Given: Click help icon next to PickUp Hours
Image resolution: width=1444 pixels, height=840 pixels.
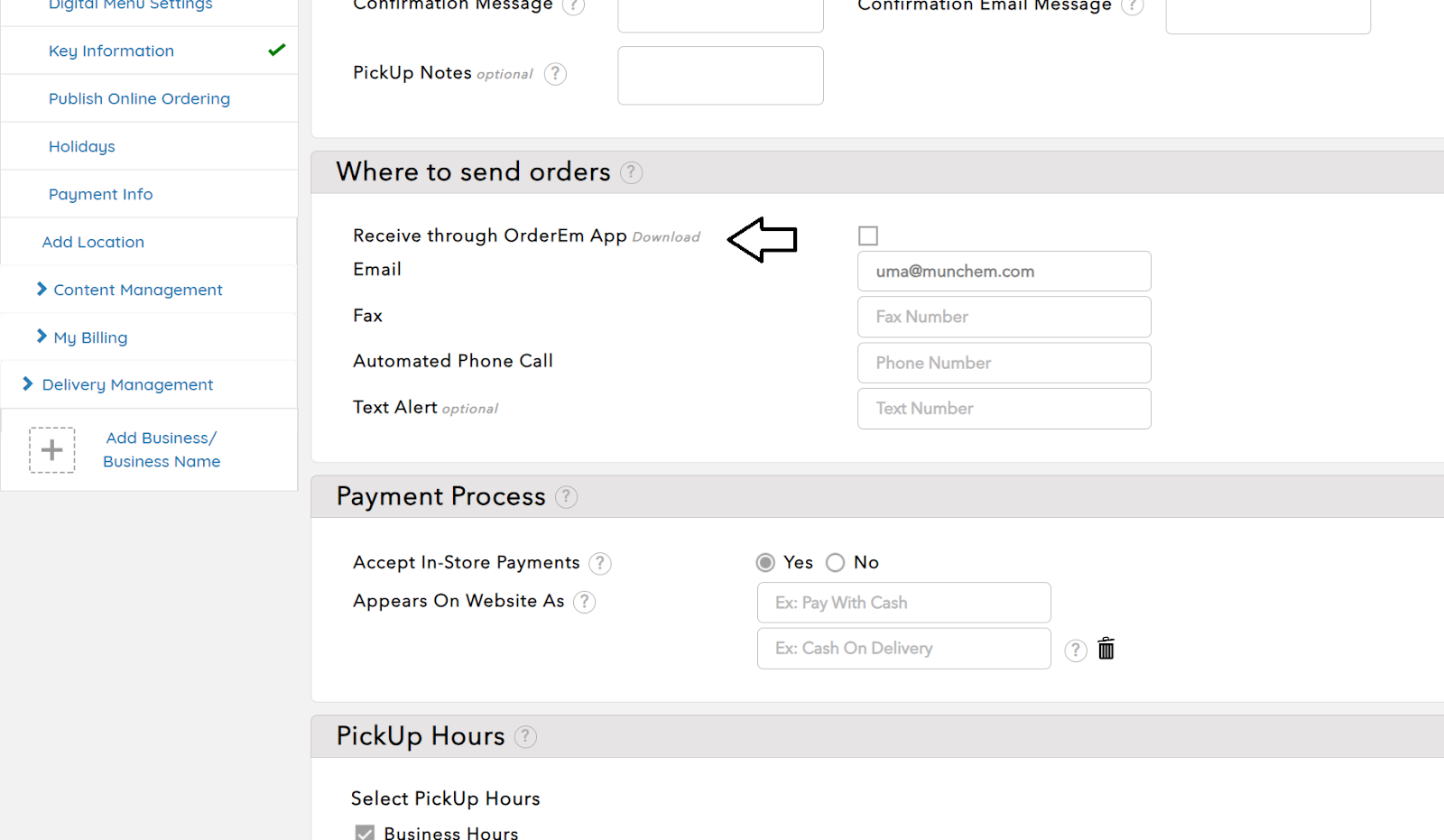Looking at the screenshot, I should pos(525,737).
